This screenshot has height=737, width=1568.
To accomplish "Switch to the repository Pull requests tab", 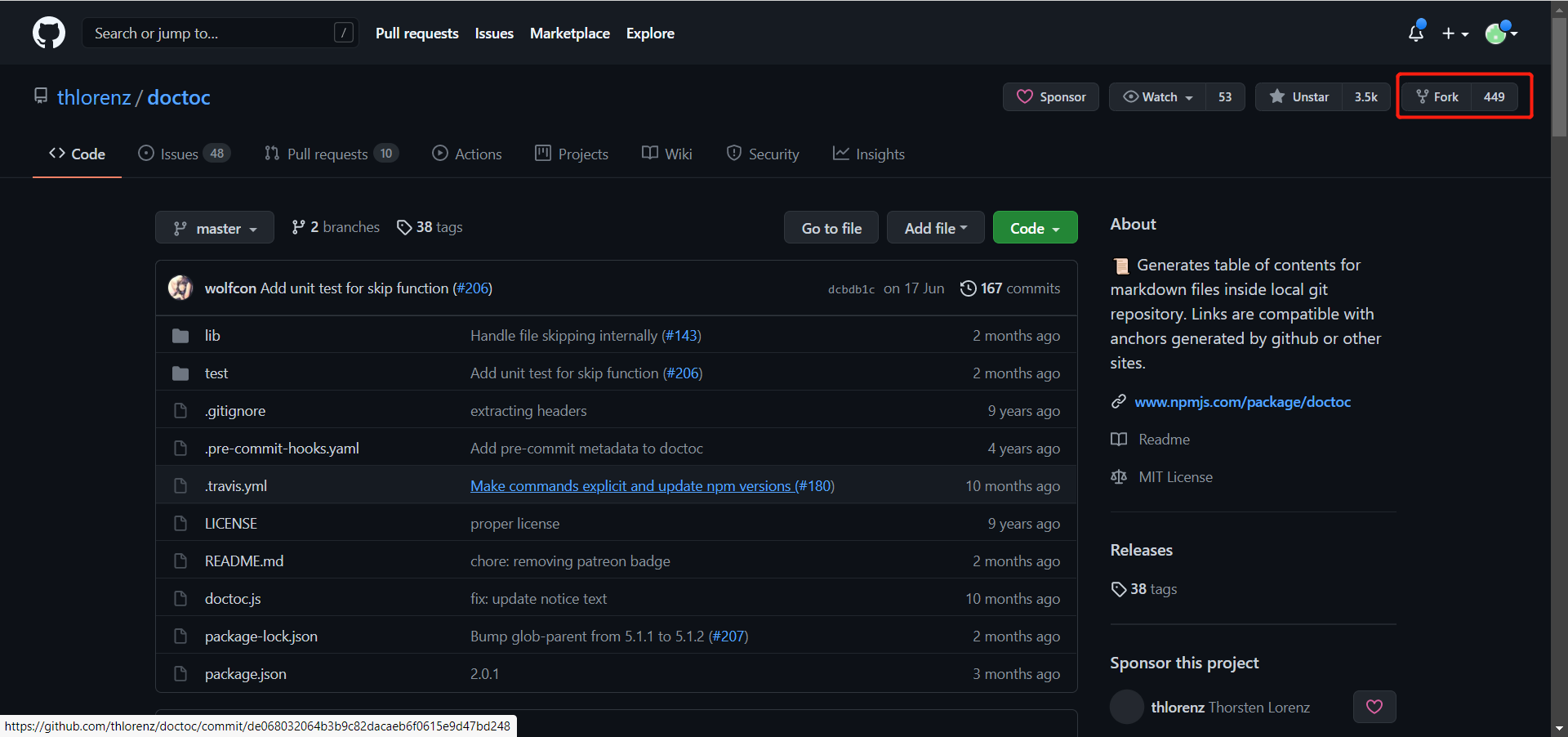I will point(331,154).
